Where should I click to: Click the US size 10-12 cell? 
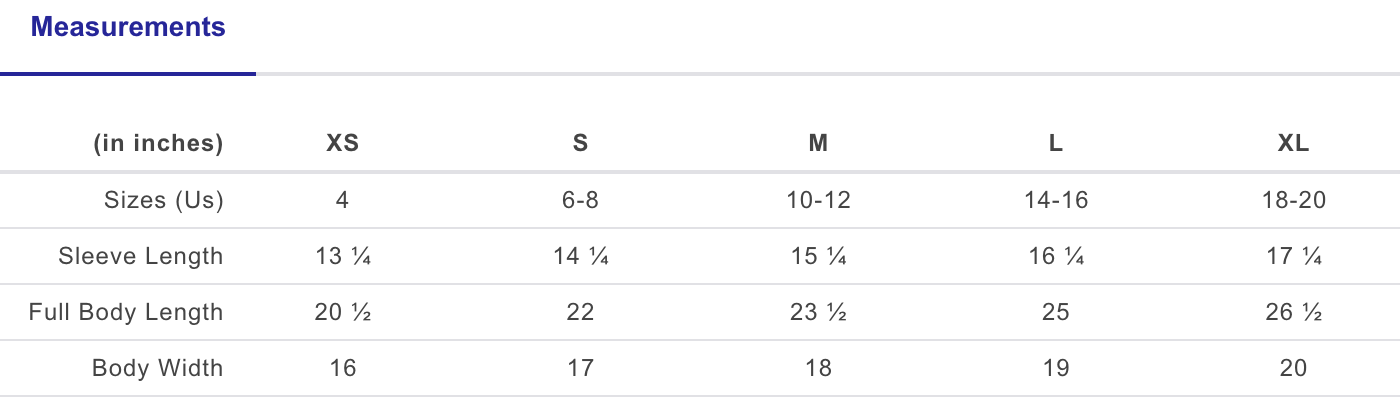(x=818, y=200)
